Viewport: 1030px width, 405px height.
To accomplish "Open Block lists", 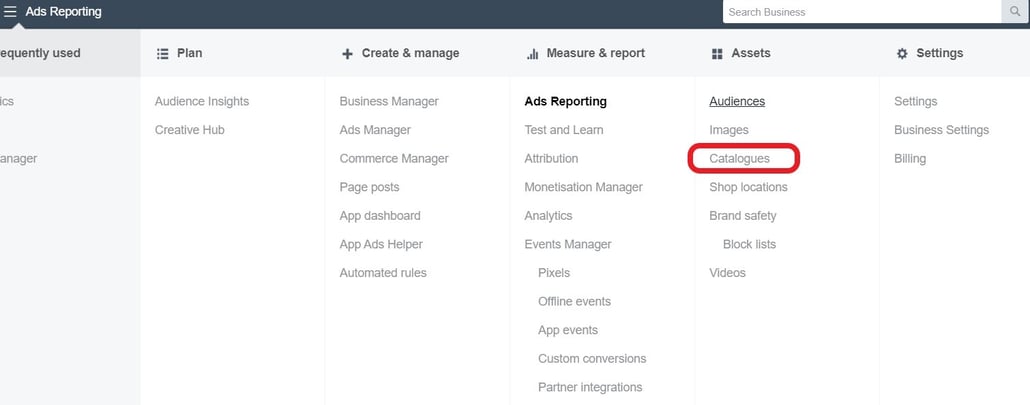I will tap(750, 244).
